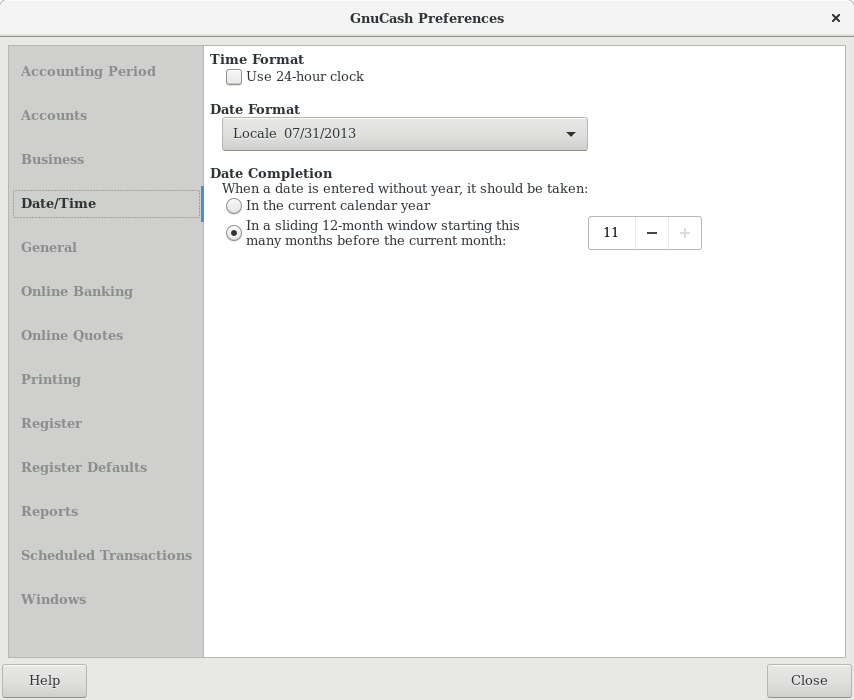Switch to the Online Quotes tab
This screenshot has width=854, height=700.
72,336
